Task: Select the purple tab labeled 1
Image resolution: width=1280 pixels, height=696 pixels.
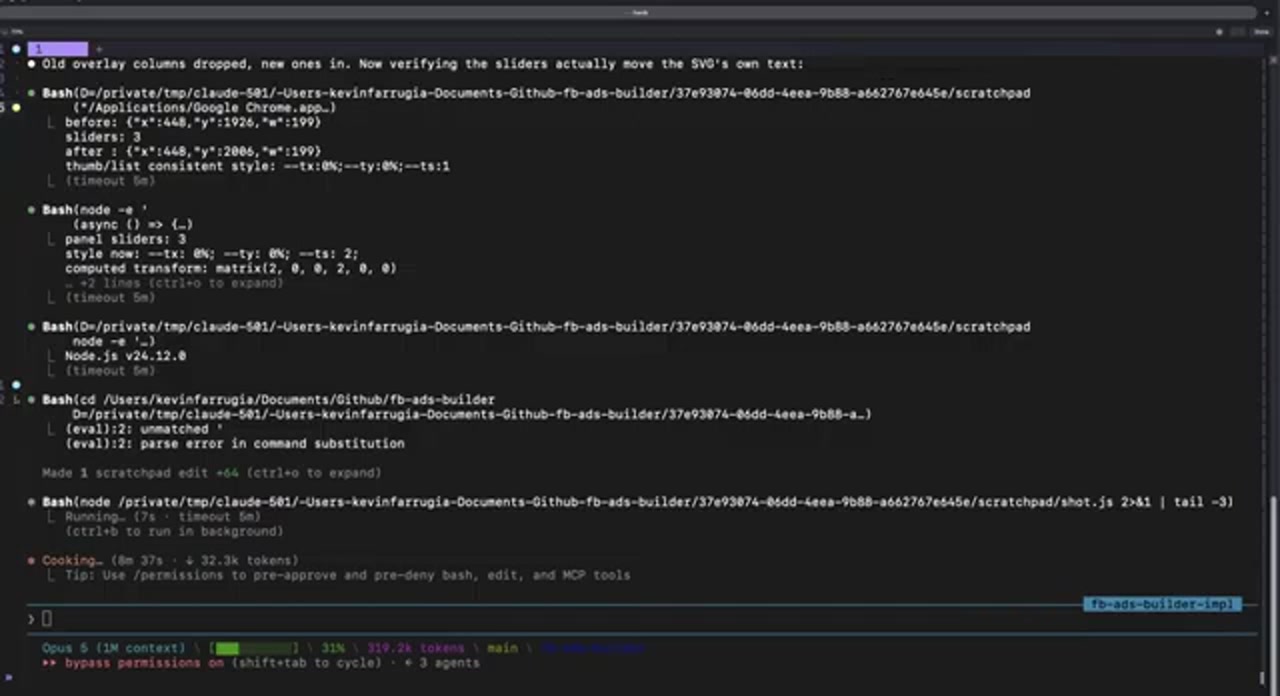Action: tap(57, 49)
